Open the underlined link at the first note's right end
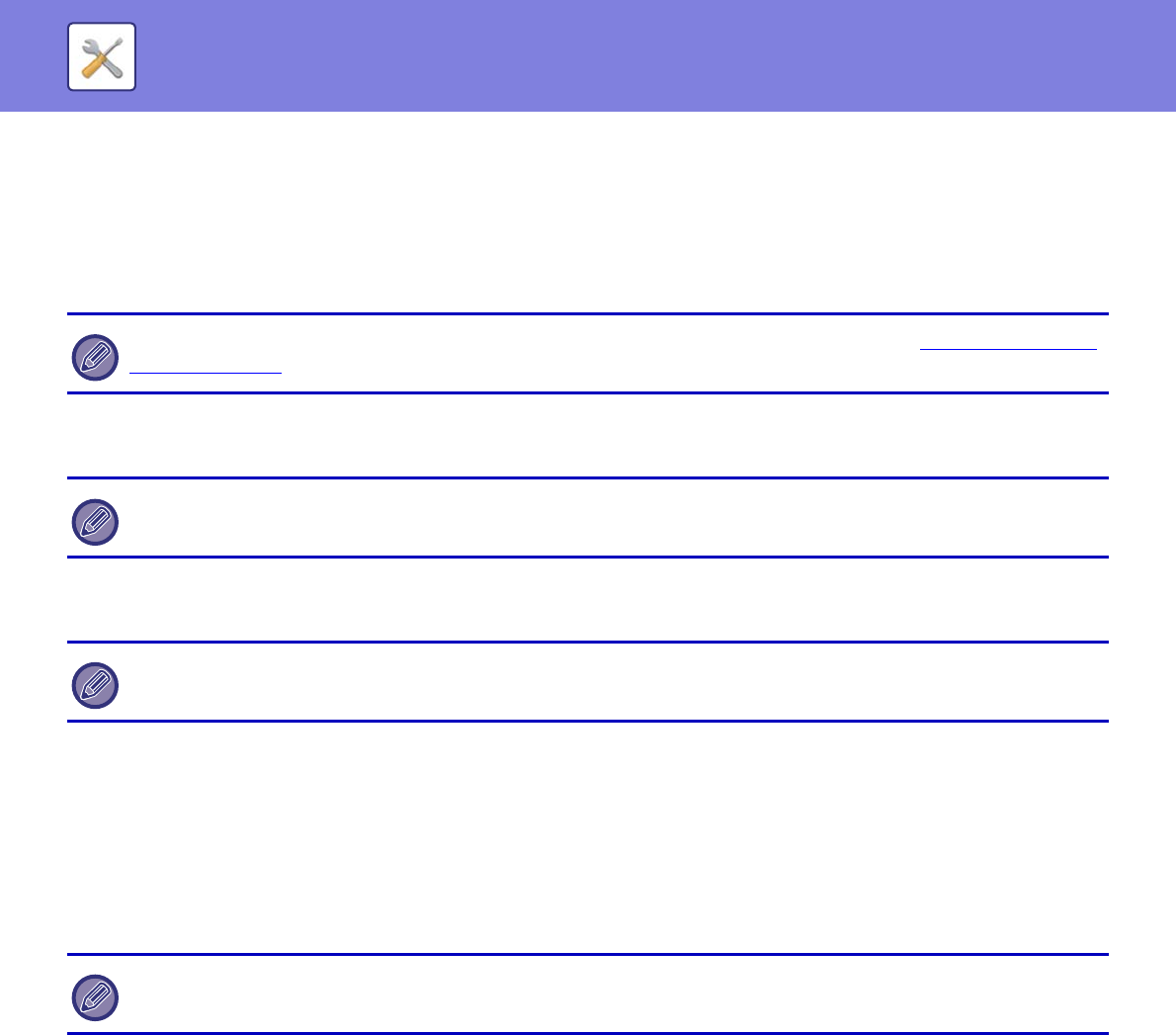The width and height of the screenshot is (1176, 1035). pyautogui.click(x=1008, y=349)
